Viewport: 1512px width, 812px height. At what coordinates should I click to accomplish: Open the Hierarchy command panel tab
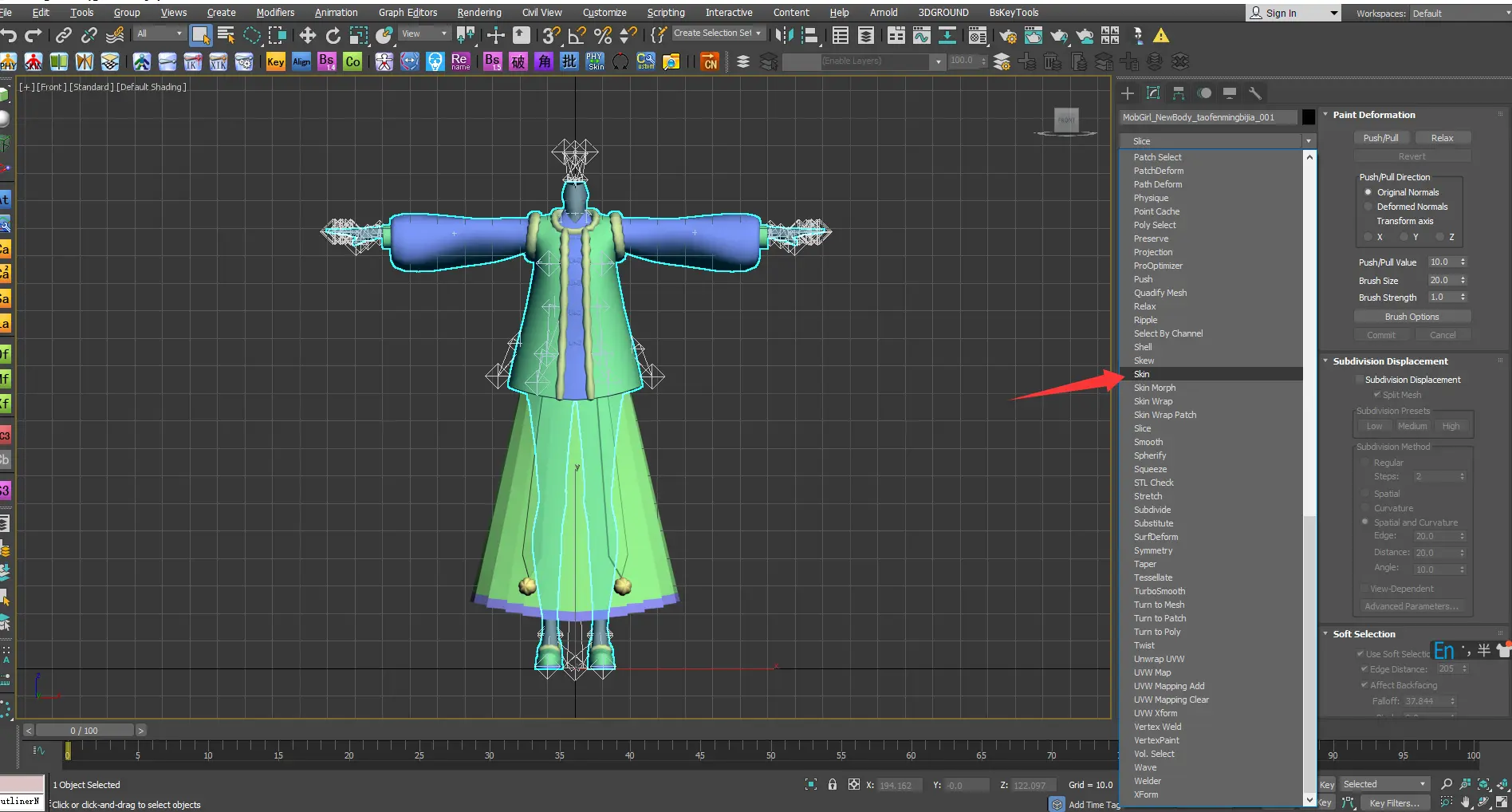1179,93
